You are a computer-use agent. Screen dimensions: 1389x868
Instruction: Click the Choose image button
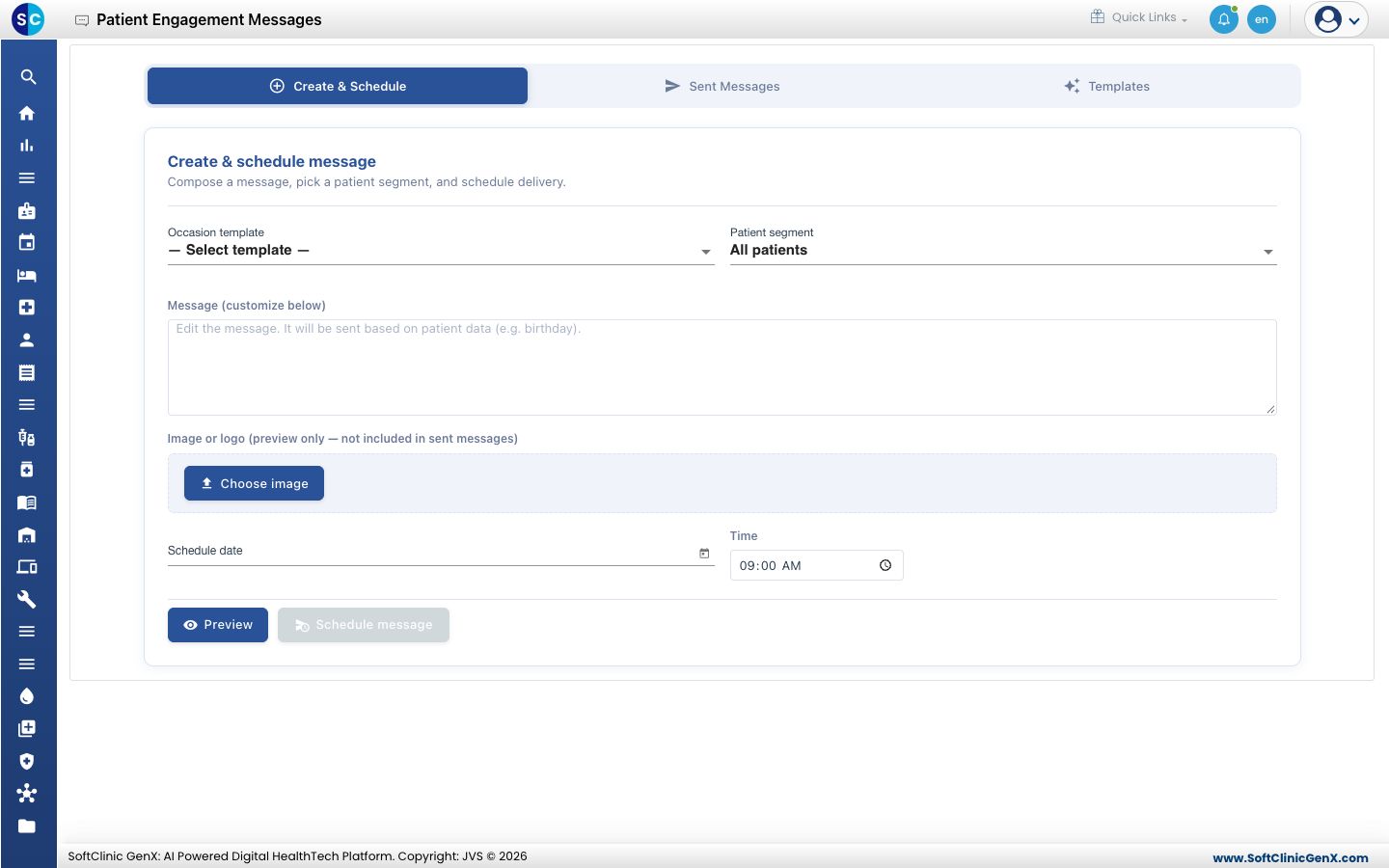(254, 483)
